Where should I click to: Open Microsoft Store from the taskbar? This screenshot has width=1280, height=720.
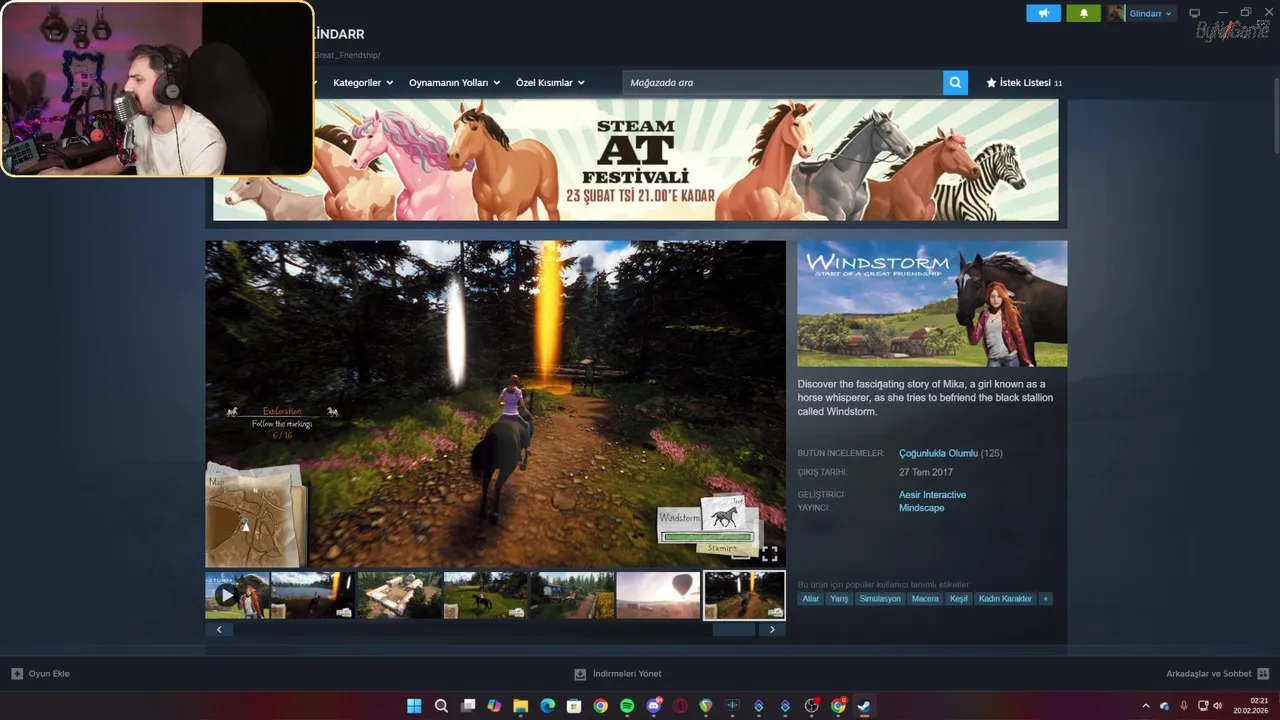tap(573, 706)
